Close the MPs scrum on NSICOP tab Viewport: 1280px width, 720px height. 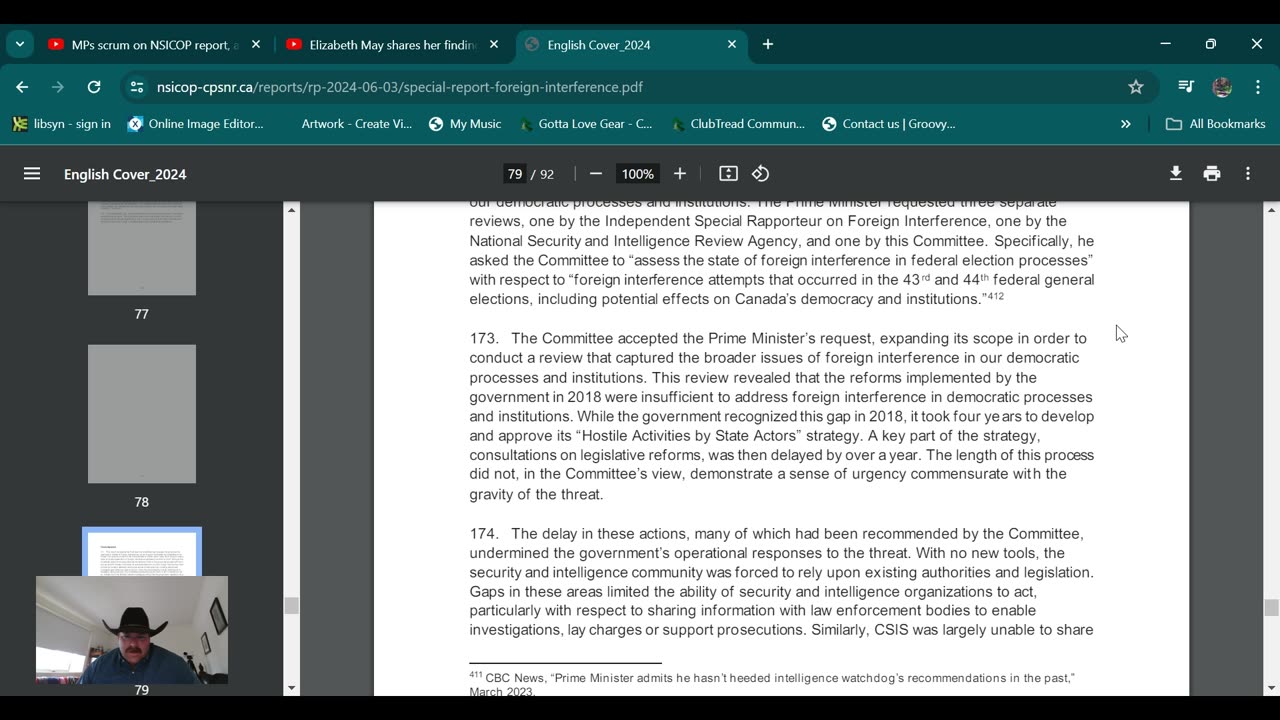(x=256, y=45)
